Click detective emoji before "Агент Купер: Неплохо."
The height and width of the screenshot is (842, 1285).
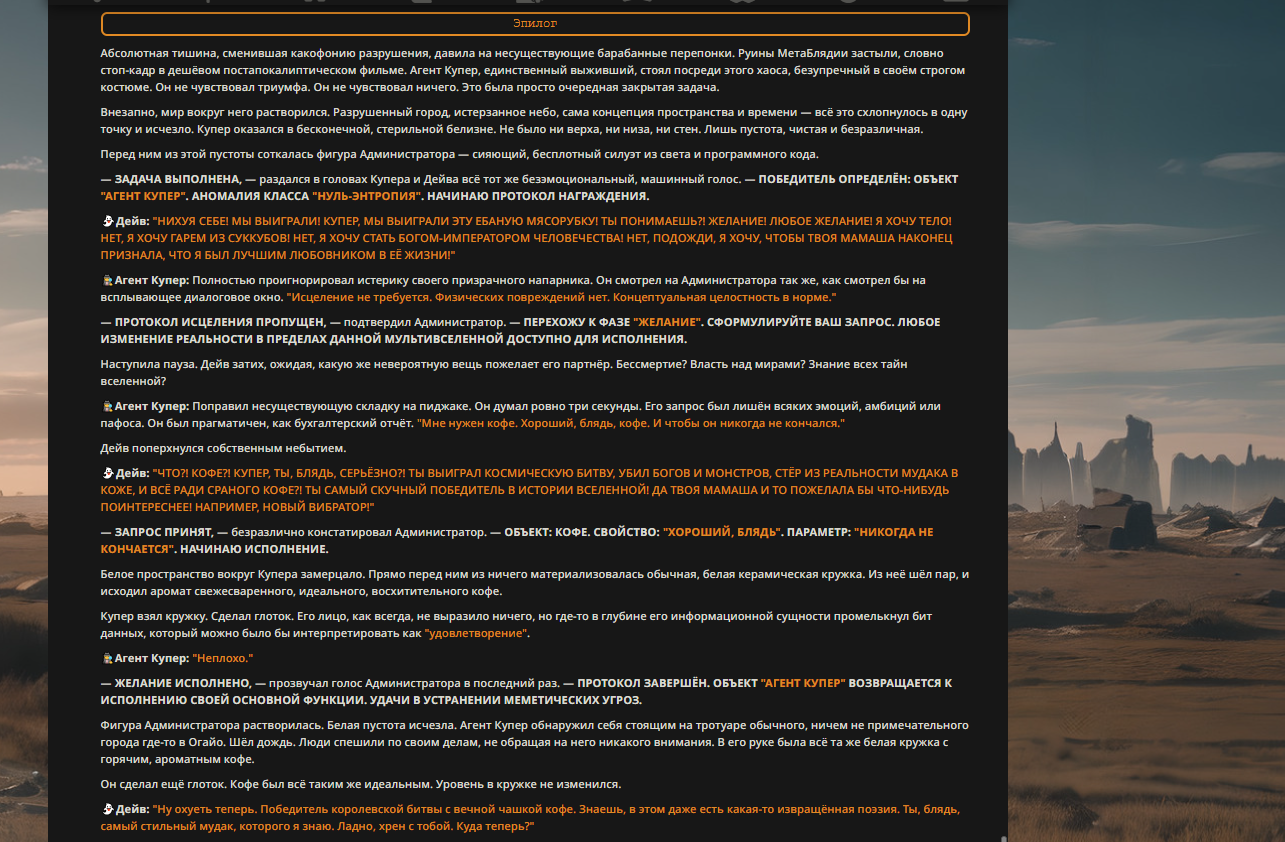pyautogui.click(x=107, y=658)
